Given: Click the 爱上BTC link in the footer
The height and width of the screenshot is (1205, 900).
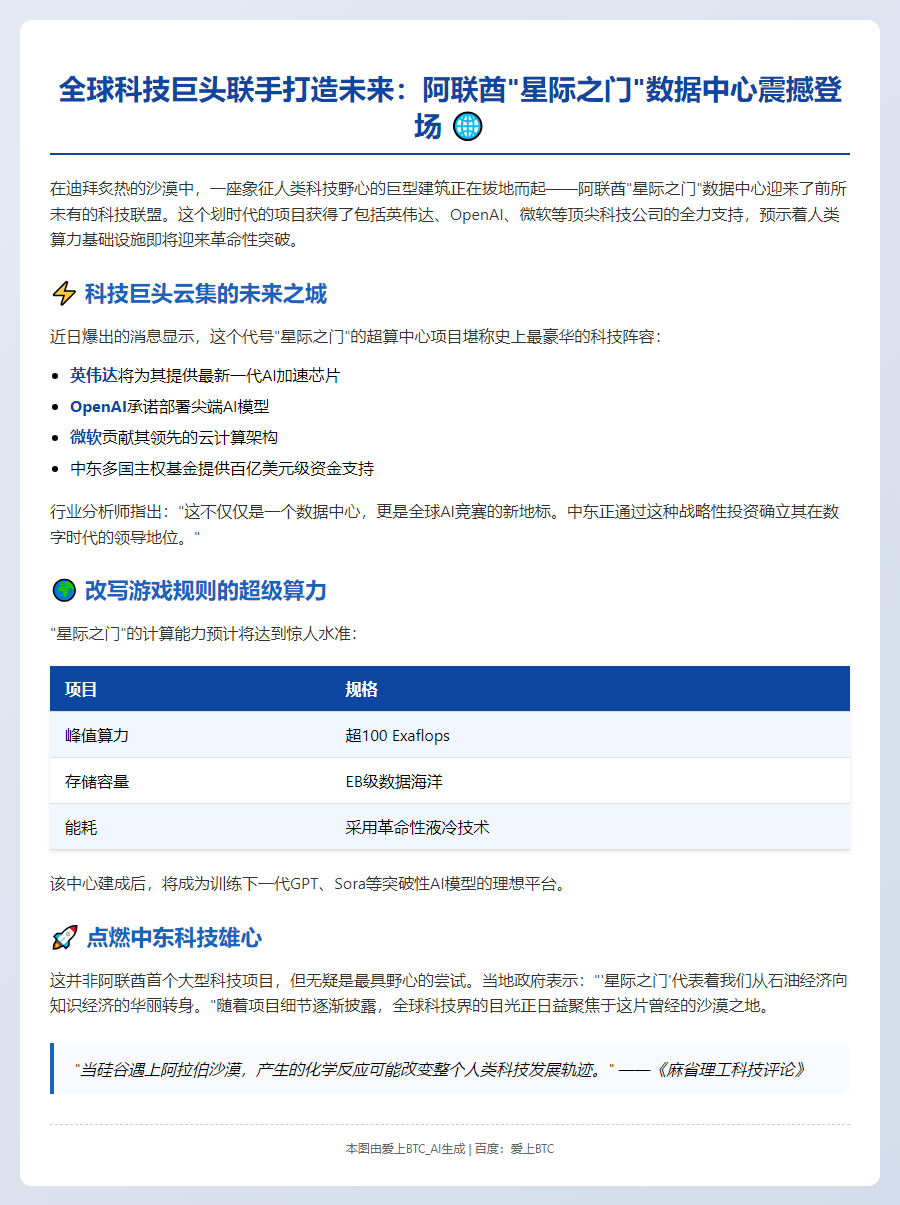Looking at the screenshot, I should (x=534, y=1149).
